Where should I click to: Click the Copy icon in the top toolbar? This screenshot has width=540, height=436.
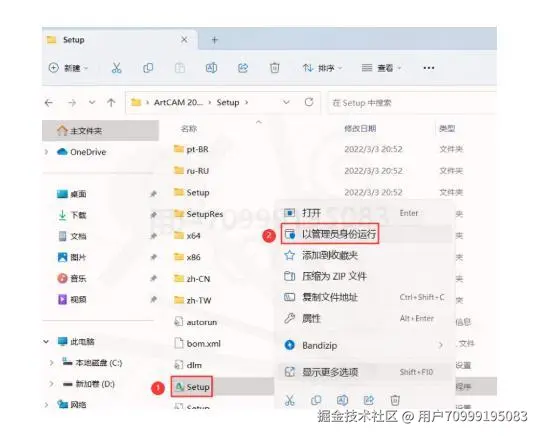coord(148,68)
